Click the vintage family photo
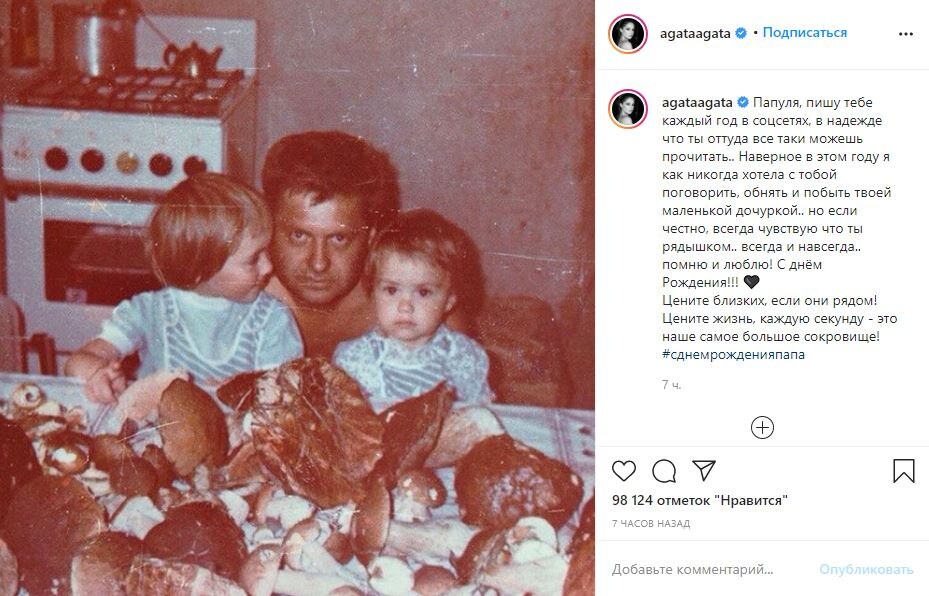The width and height of the screenshot is (929, 596). [x=297, y=298]
